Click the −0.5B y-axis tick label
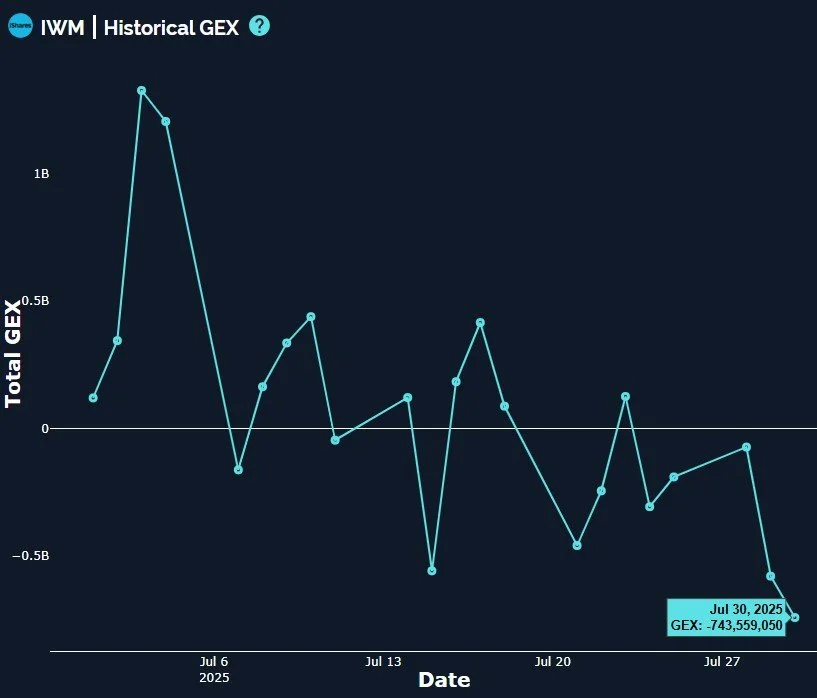817x698 pixels. (x=31, y=556)
